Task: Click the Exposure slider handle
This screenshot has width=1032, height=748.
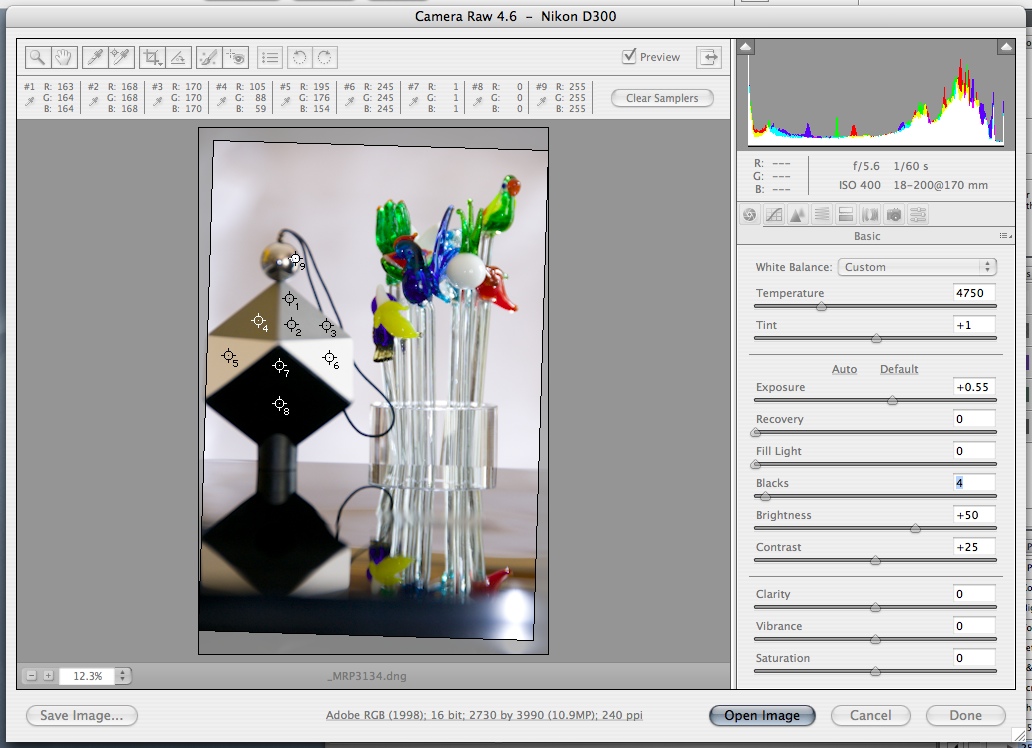Action: (x=892, y=400)
